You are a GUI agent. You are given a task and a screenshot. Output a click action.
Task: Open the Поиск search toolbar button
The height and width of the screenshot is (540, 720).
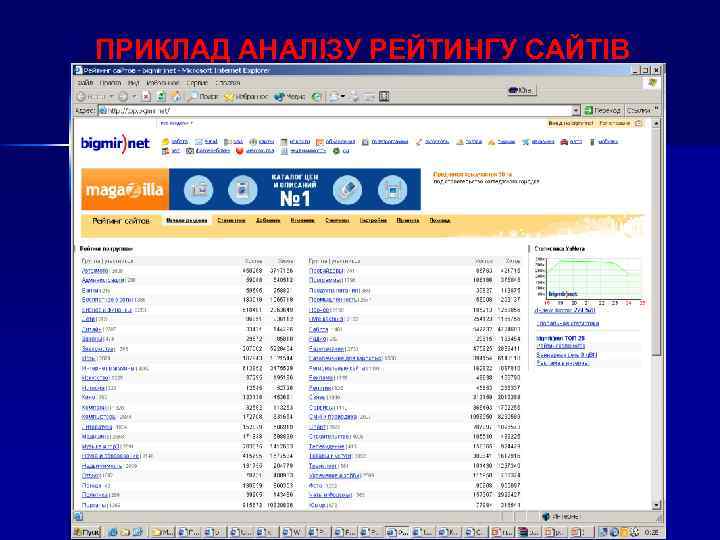coord(203,97)
